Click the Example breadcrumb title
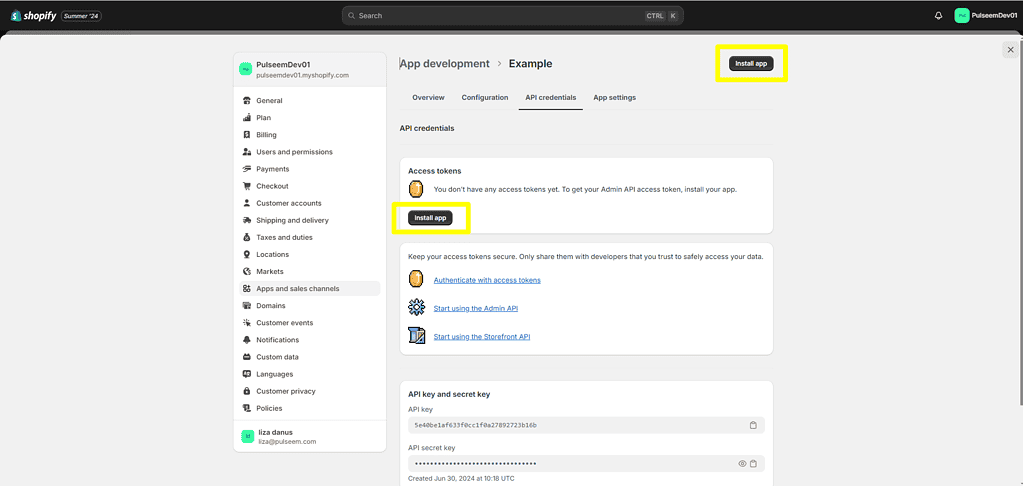 point(530,63)
